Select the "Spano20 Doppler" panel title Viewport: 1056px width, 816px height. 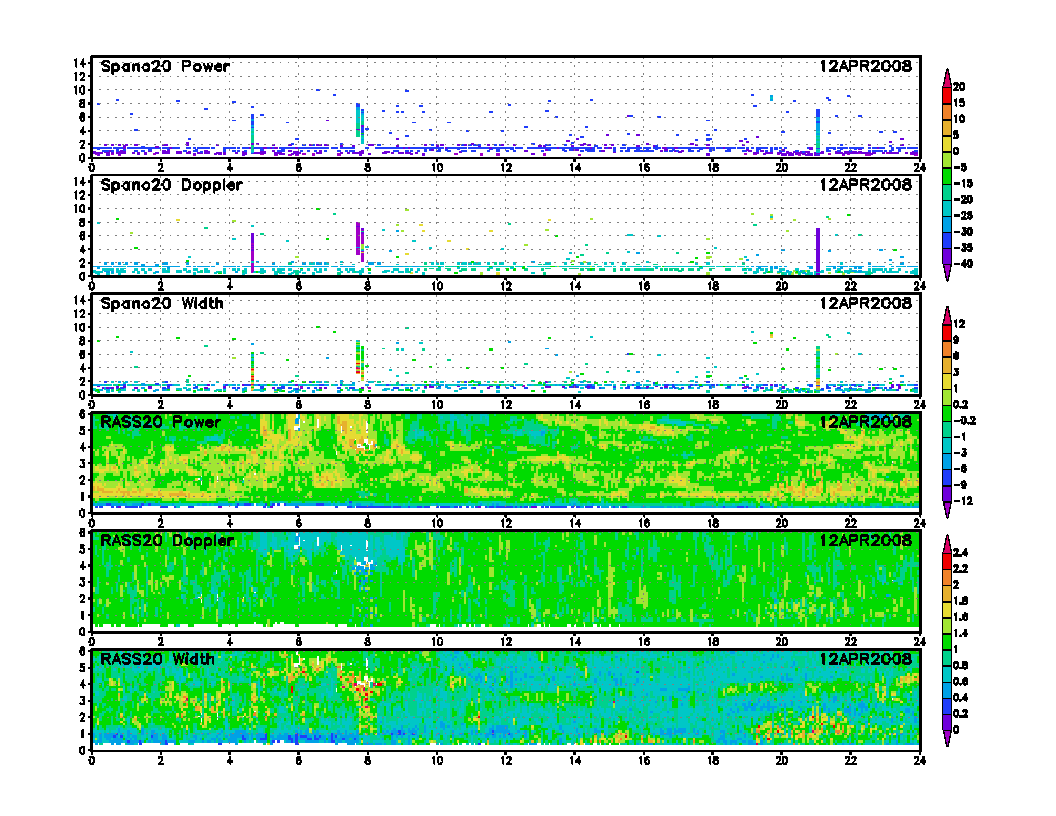(171, 185)
